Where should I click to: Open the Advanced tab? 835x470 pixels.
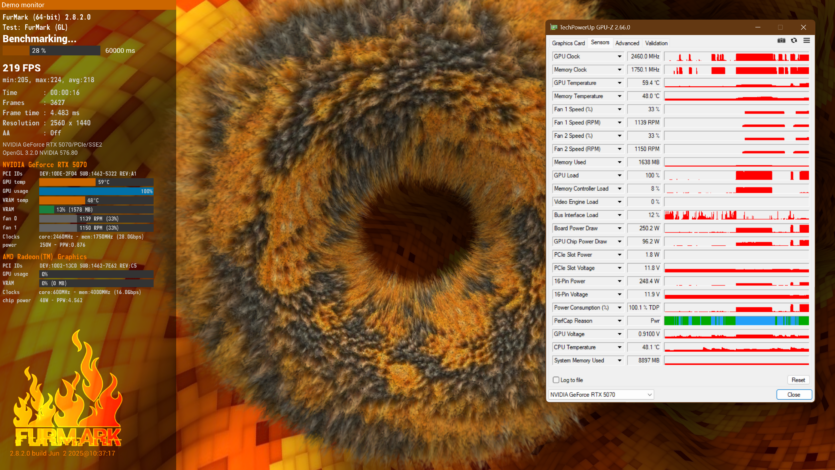click(x=627, y=43)
